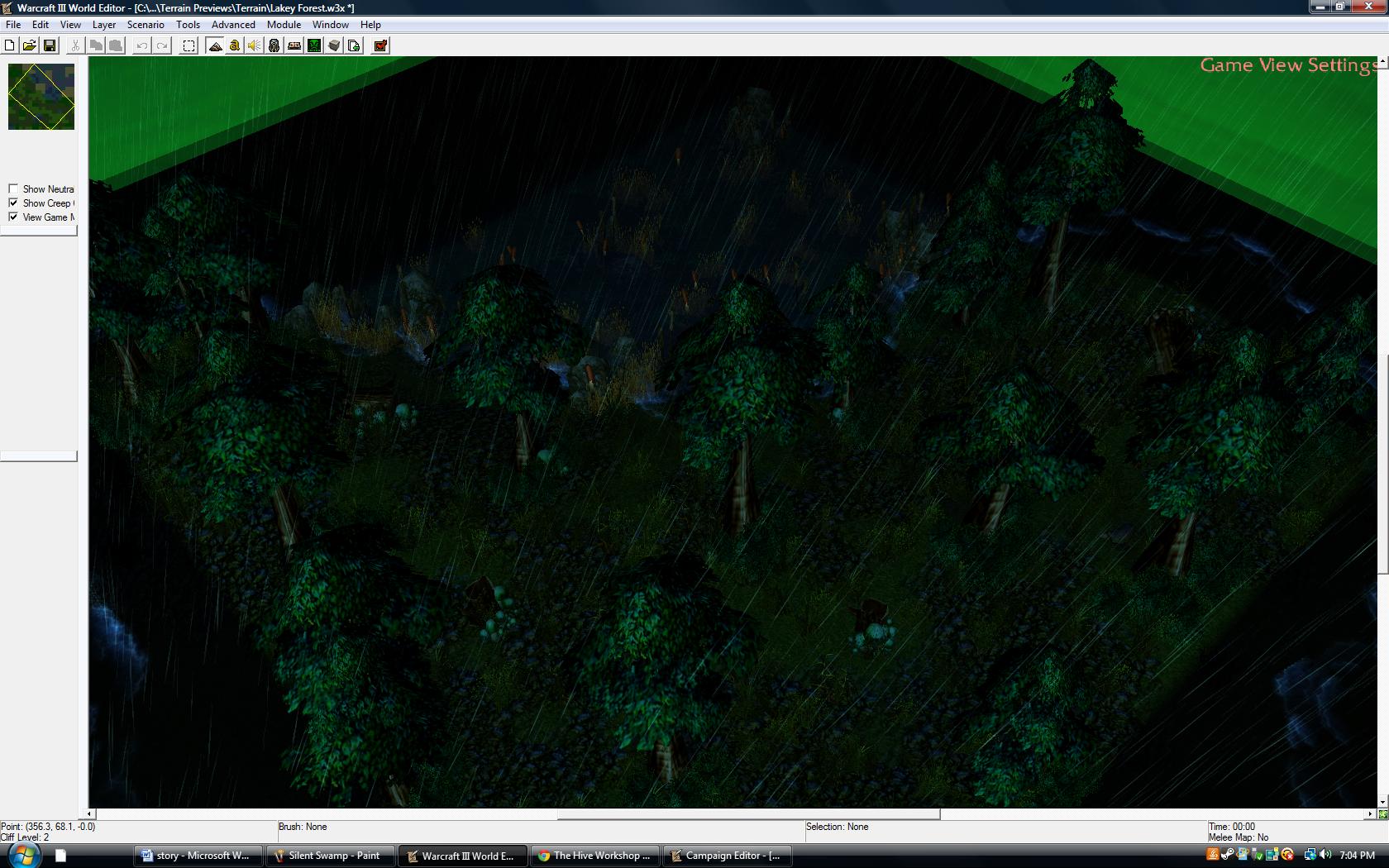Open the Sound Editor speaker icon
Image resolution: width=1389 pixels, height=868 pixels.
[255, 45]
